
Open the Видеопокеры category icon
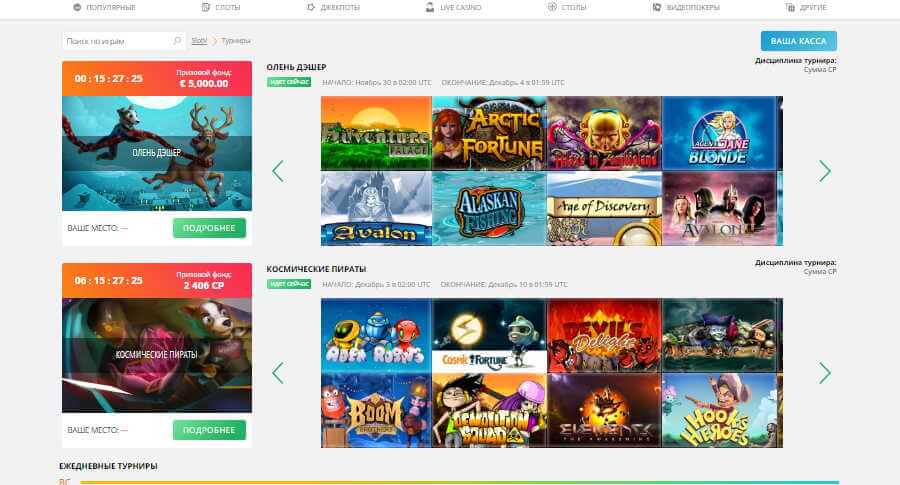657,7
